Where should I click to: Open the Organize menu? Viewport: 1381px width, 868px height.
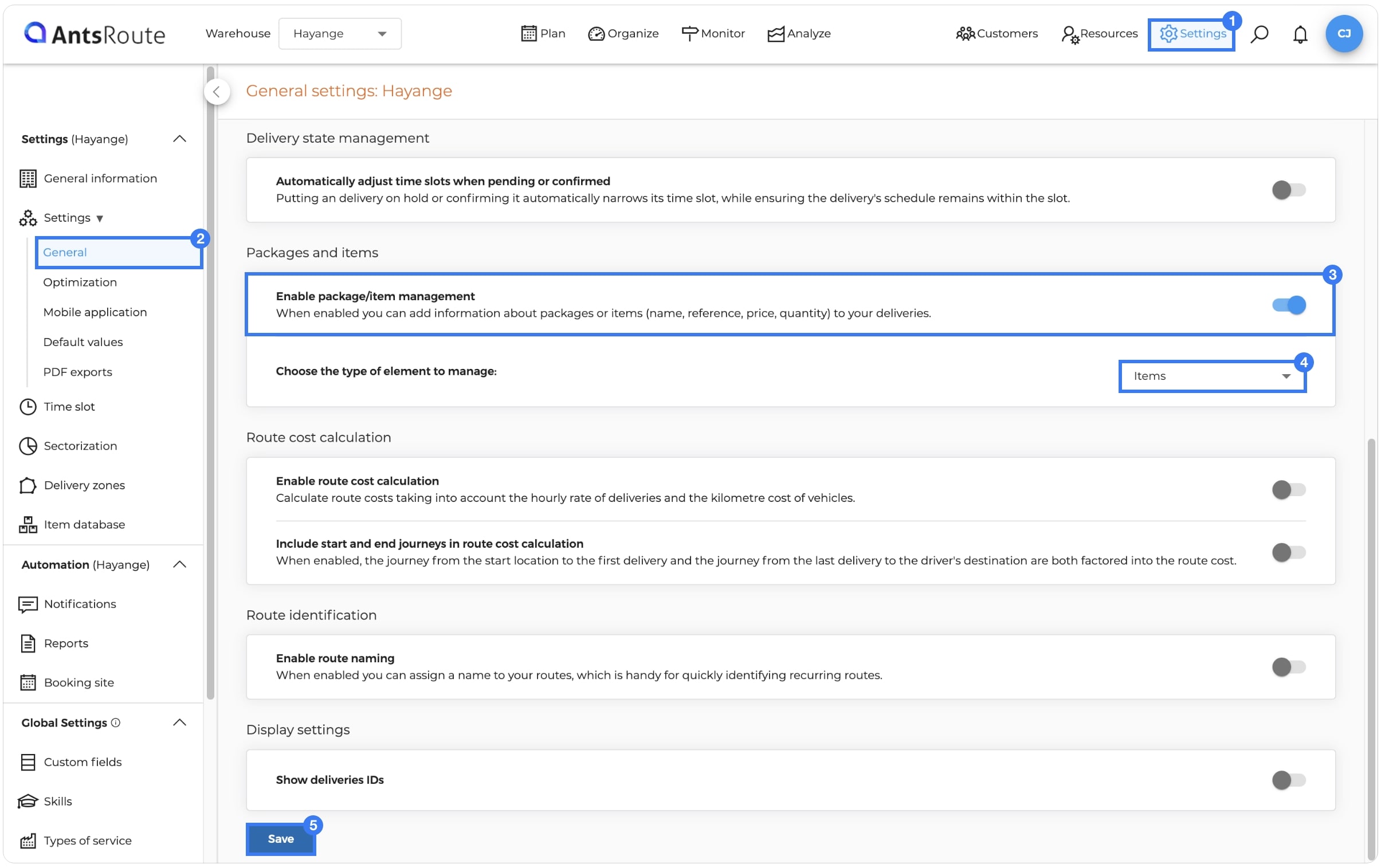coord(623,33)
